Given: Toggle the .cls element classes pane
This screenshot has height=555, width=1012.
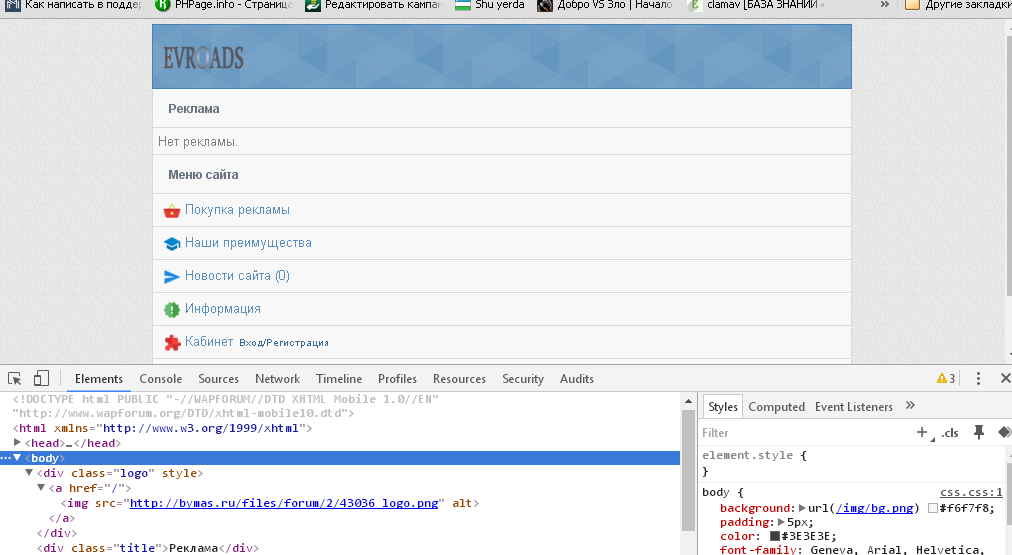Looking at the screenshot, I should (949, 433).
